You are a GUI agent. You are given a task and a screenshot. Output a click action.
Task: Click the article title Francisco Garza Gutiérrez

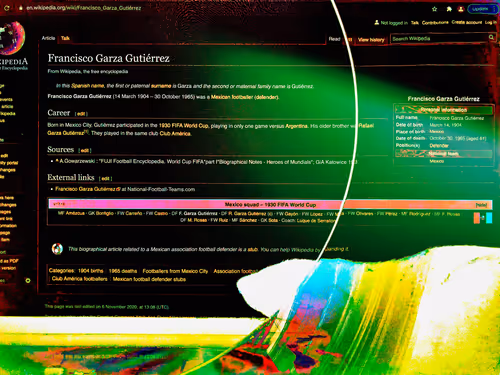click(109, 58)
